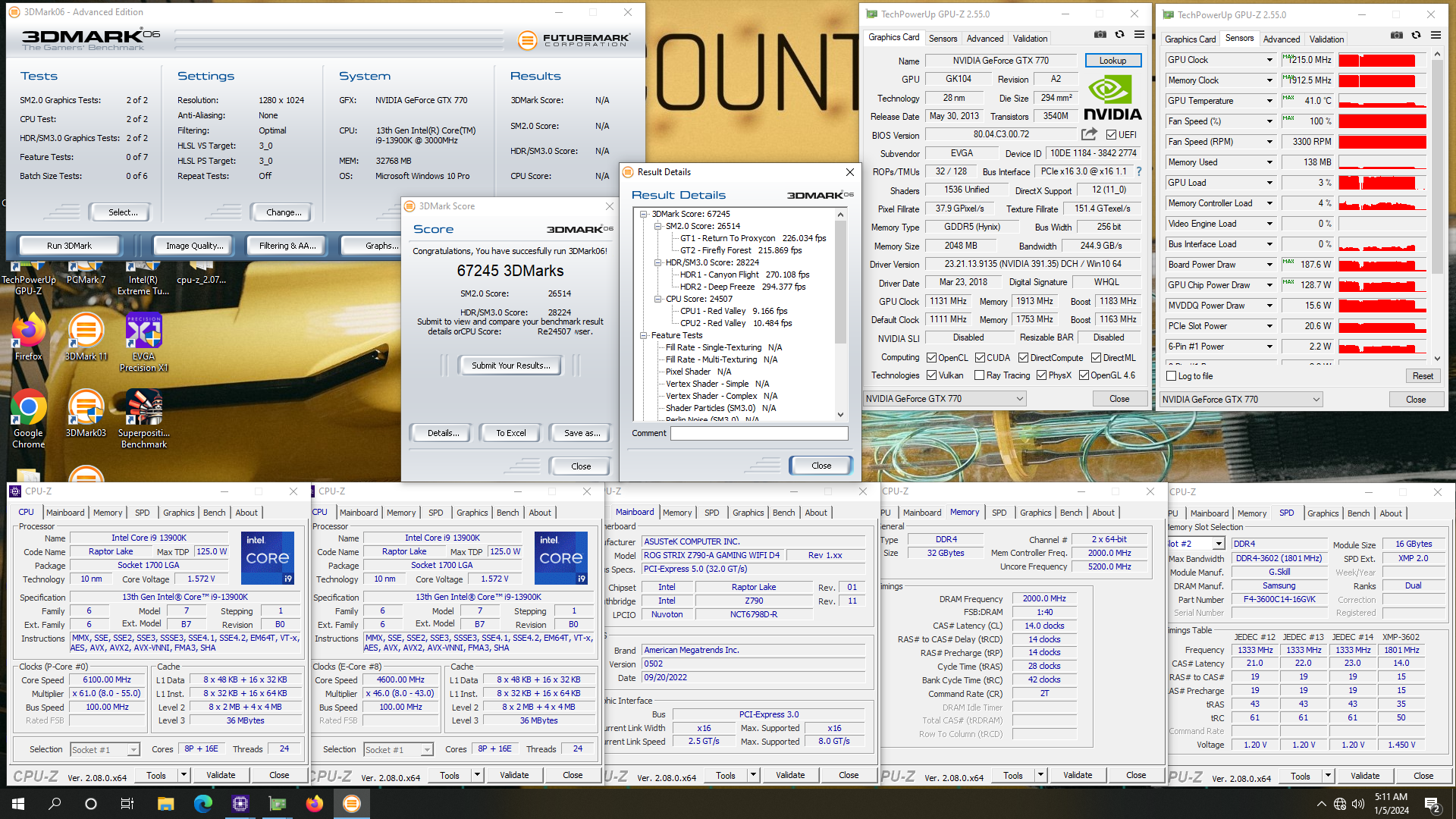Open Graphics tab in the CPU-Z SPD window
The image size is (1456, 819).
[1323, 513]
